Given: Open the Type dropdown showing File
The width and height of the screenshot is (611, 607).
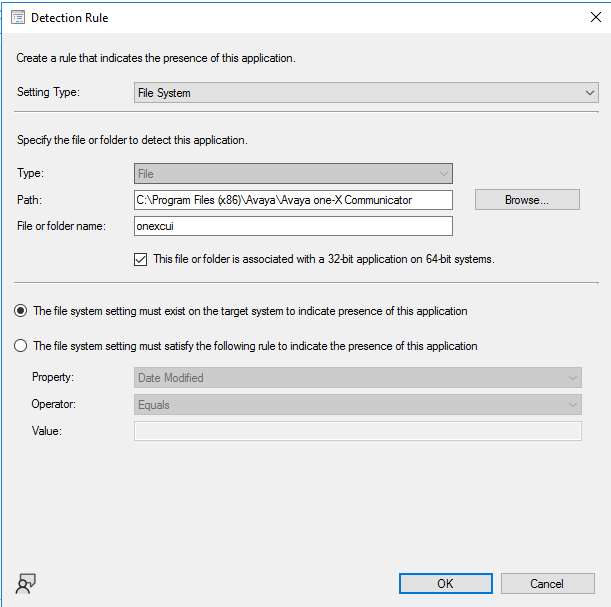Looking at the screenshot, I should (293, 174).
